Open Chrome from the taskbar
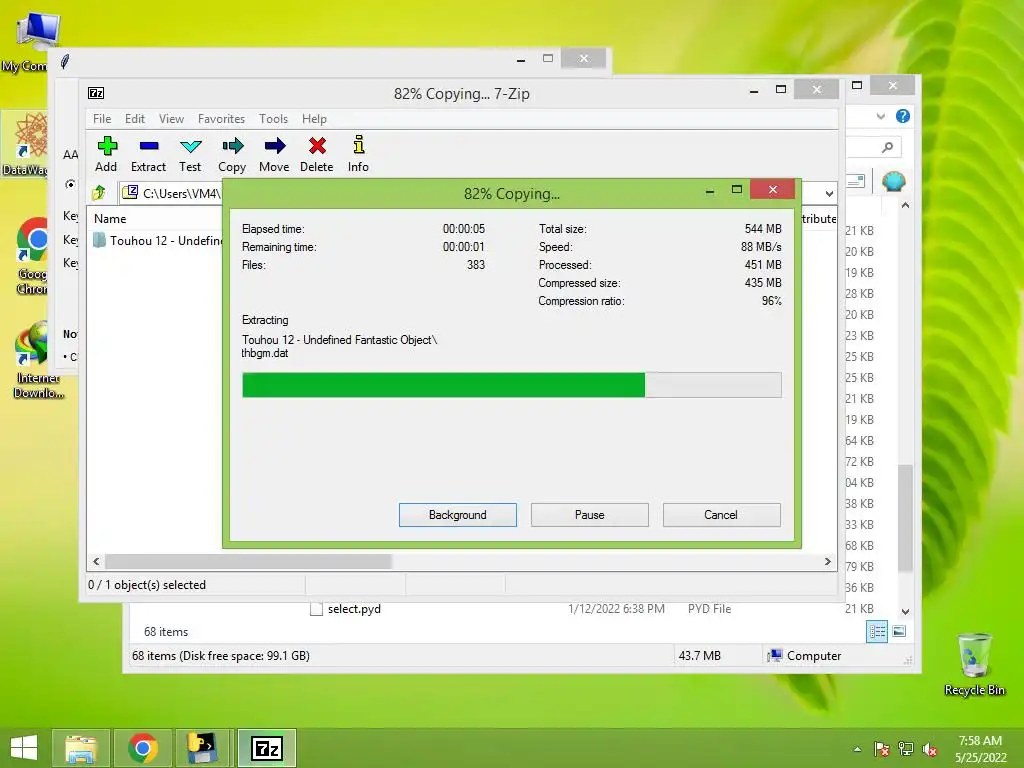Screen dimensions: 1024x768 142,748
